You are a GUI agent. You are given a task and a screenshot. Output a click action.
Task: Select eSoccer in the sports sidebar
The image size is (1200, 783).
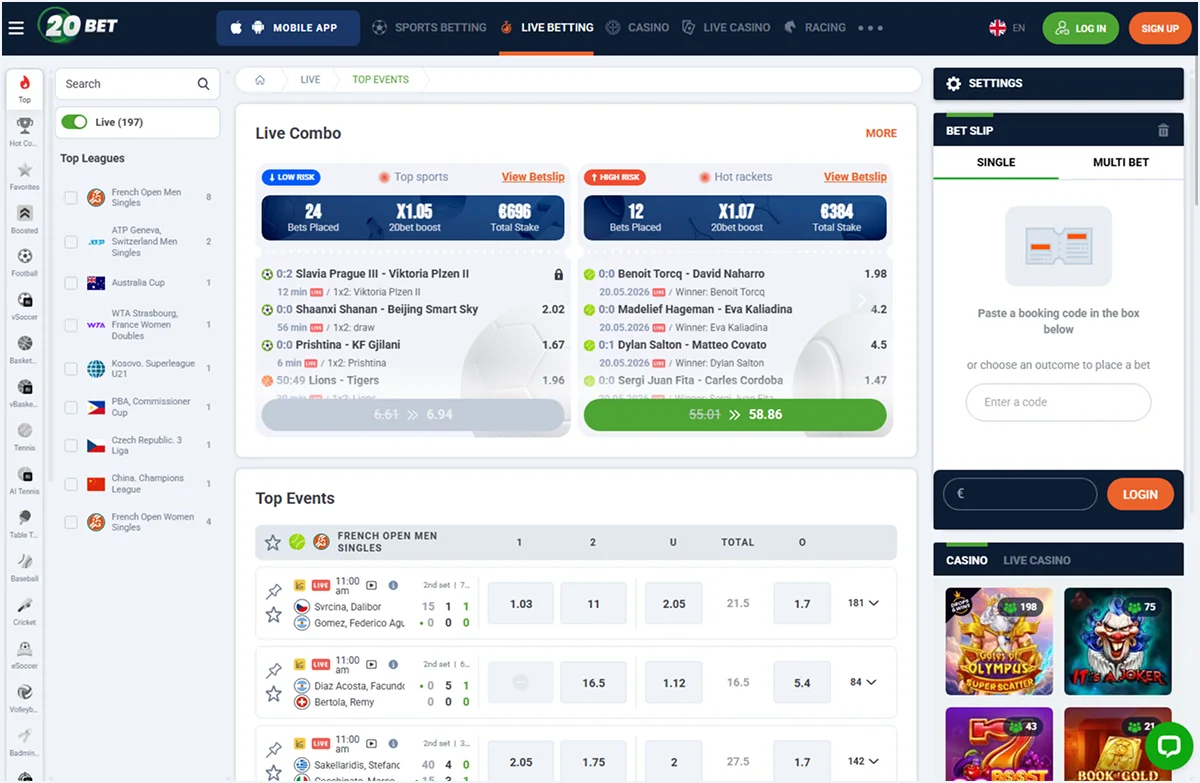[x=24, y=654]
